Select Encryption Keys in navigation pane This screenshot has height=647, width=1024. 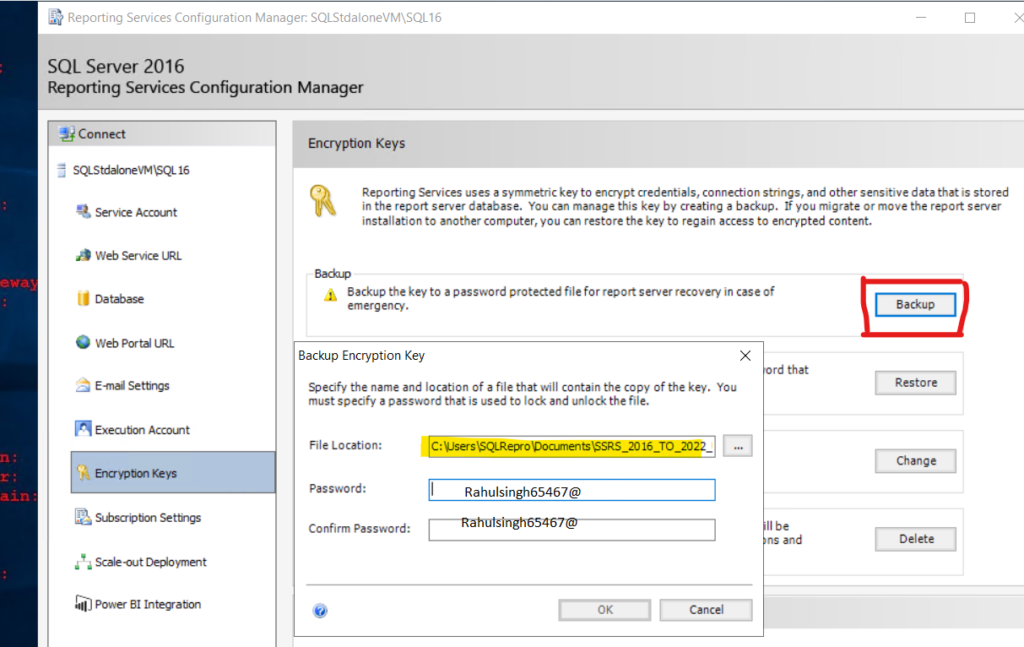tap(172, 472)
